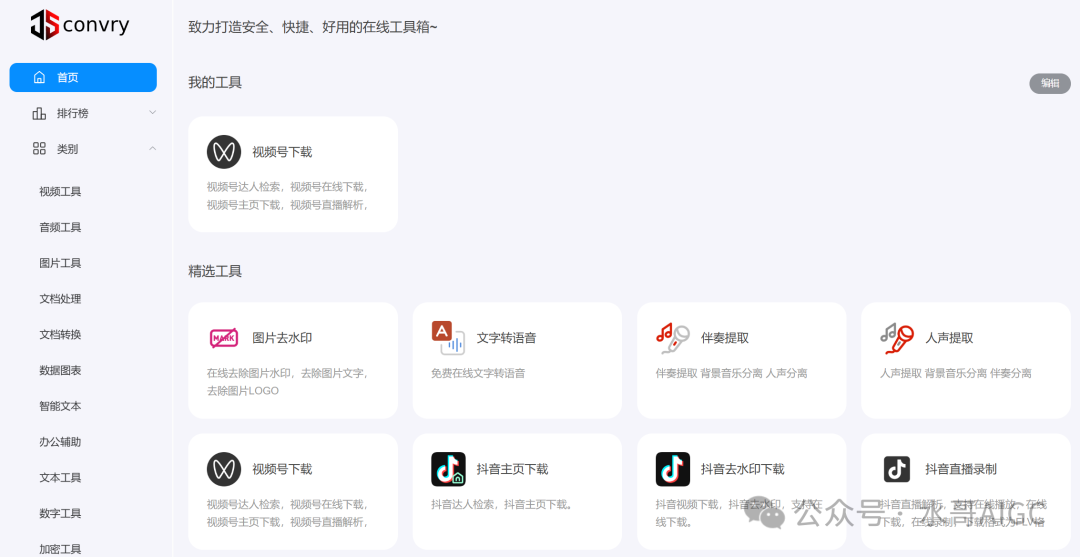Click the 精选工具 section heading
Viewport: 1080px width, 557px height.
click(216, 271)
